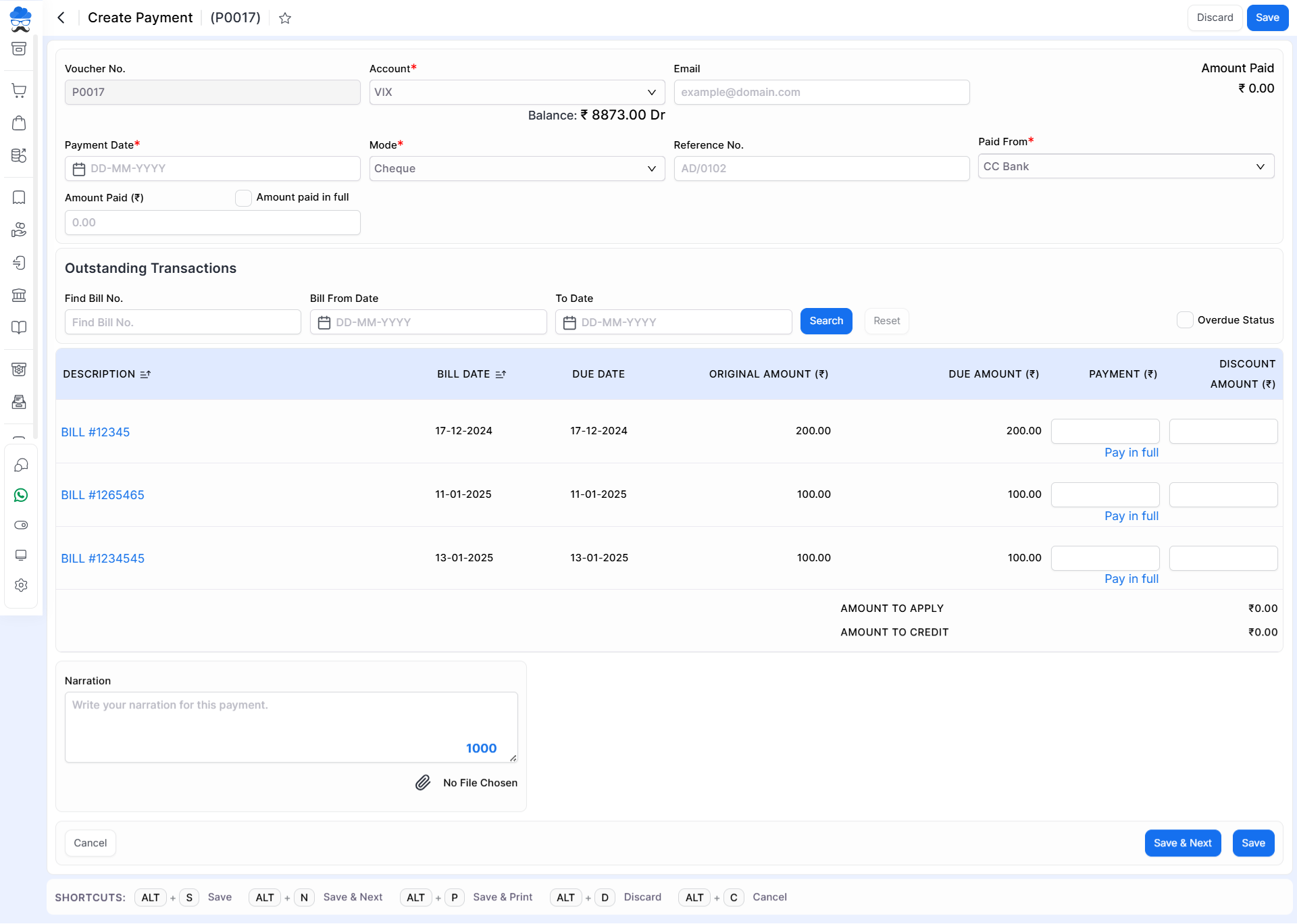The image size is (1297, 924).
Task: Click Pay in full for BILL #1265465
Action: tap(1131, 516)
